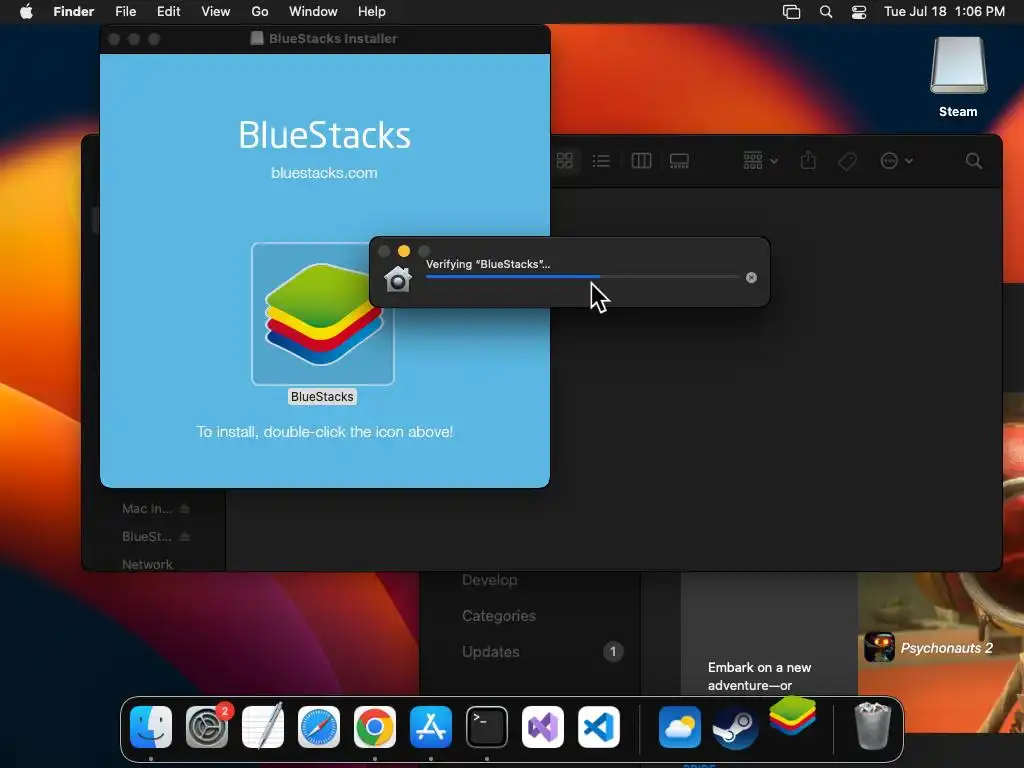Image resolution: width=1024 pixels, height=768 pixels.
Task: Open the Apple menu
Action: point(26,12)
